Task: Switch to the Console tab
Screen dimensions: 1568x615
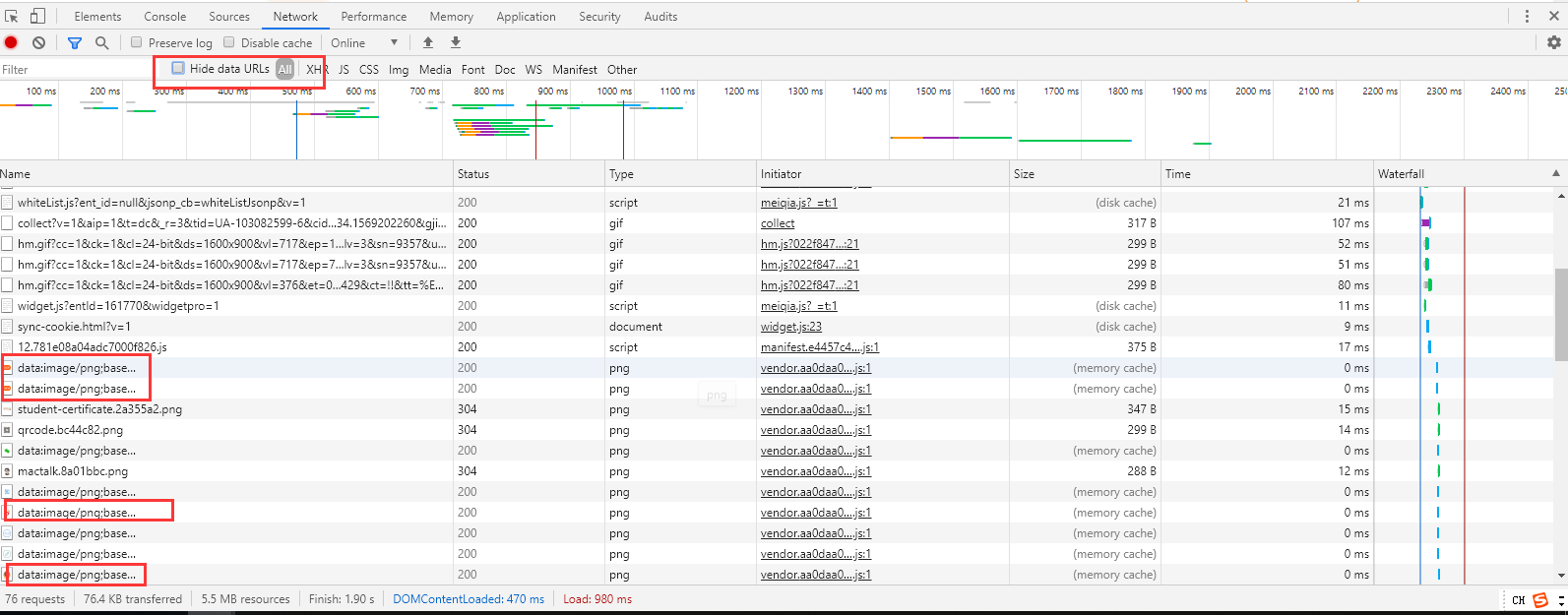Action: pos(165,17)
